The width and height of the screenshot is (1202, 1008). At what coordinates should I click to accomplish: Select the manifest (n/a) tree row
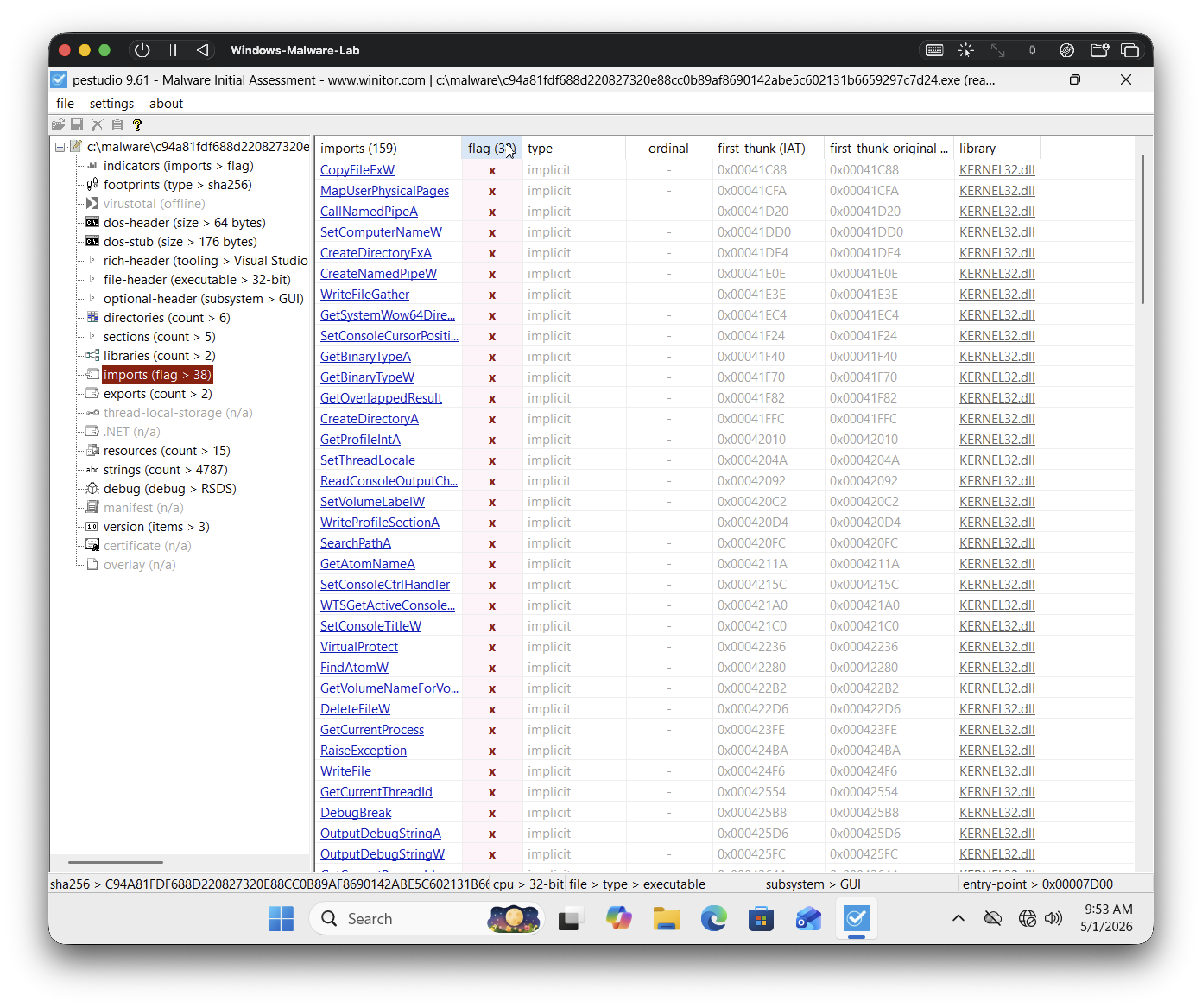click(143, 508)
